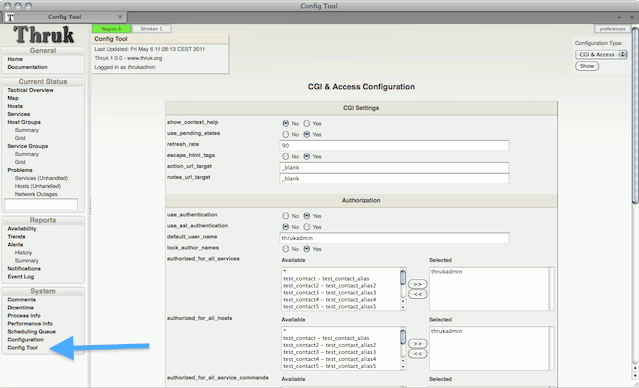Click the refresh_rate input field
Image resolution: width=639 pixels, height=388 pixels.
click(394, 146)
